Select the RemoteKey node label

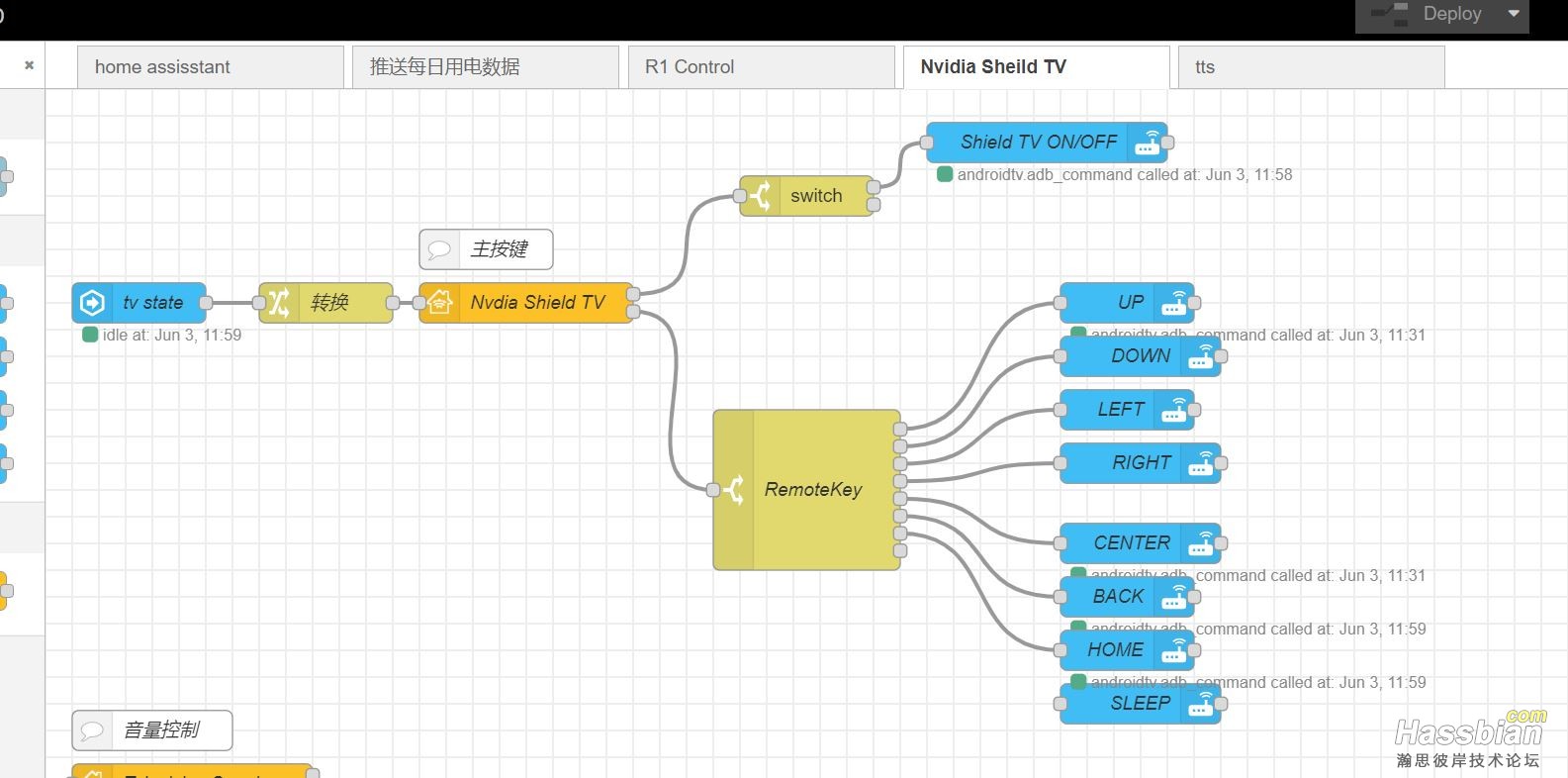pyautogui.click(x=813, y=490)
